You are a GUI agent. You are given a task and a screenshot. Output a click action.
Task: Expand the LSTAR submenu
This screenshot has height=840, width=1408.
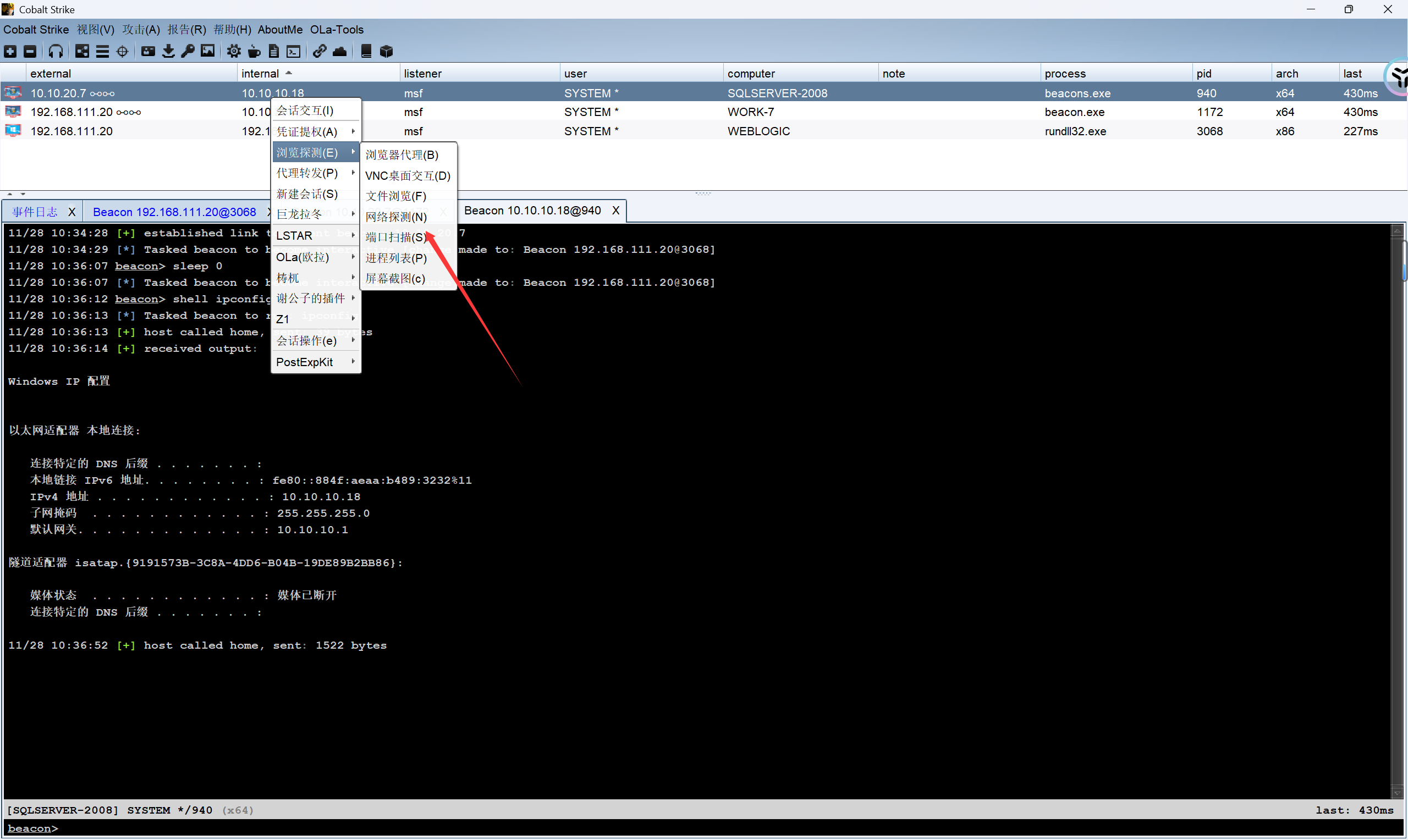tap(315, 235)
